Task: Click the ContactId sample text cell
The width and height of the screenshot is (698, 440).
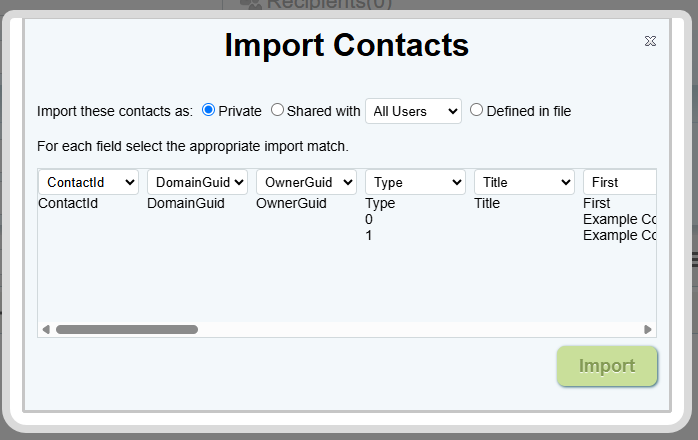Action: (68, 204)
